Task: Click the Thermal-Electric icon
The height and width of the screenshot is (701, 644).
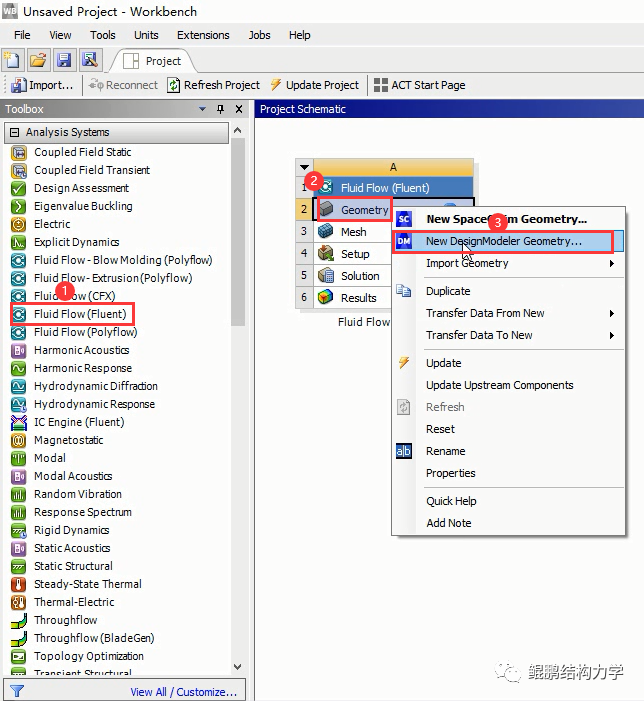Action: coord(18,602)
